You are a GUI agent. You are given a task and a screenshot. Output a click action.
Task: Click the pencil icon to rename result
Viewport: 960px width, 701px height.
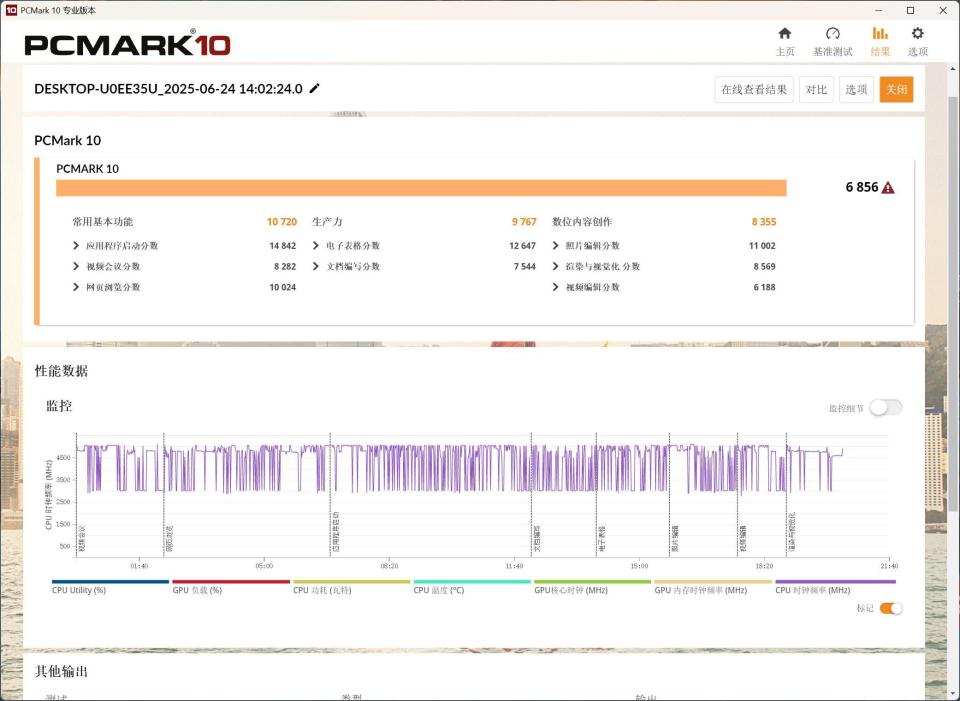pyautogui.click(x=315, y=88)
